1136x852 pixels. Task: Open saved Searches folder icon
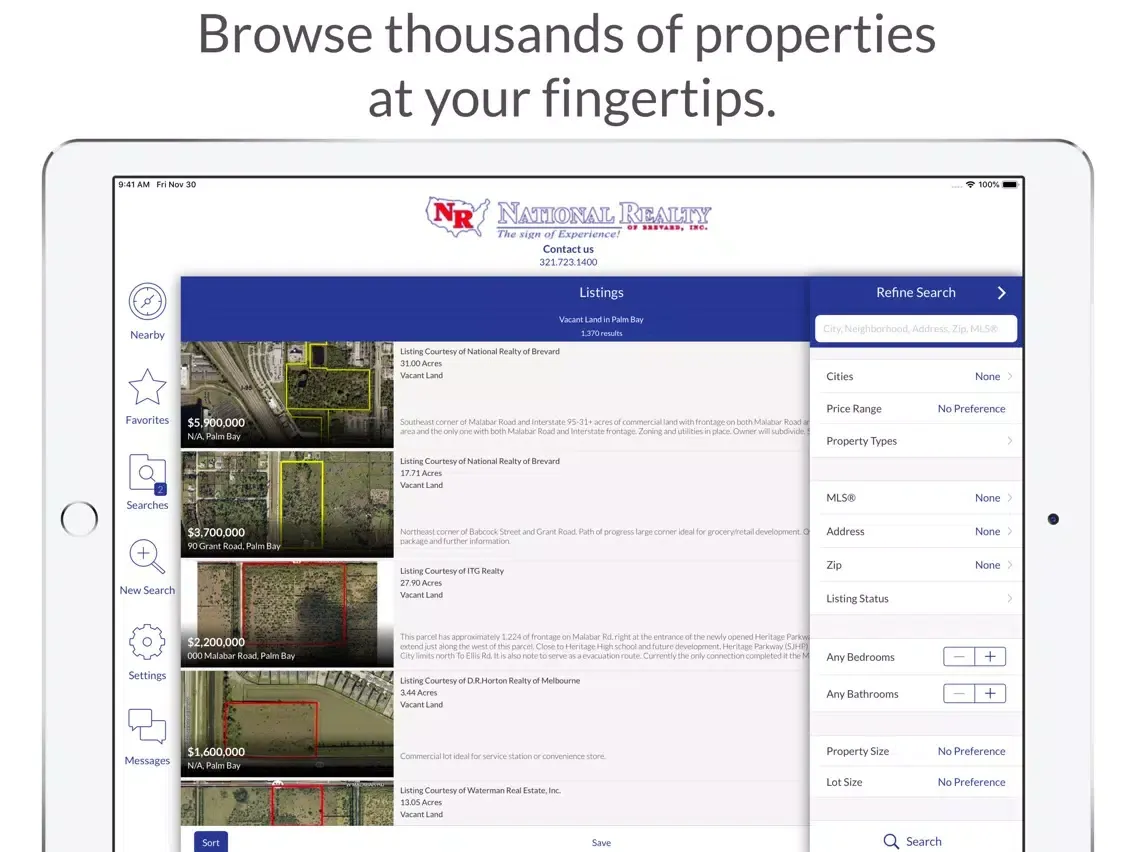[147, 474]
